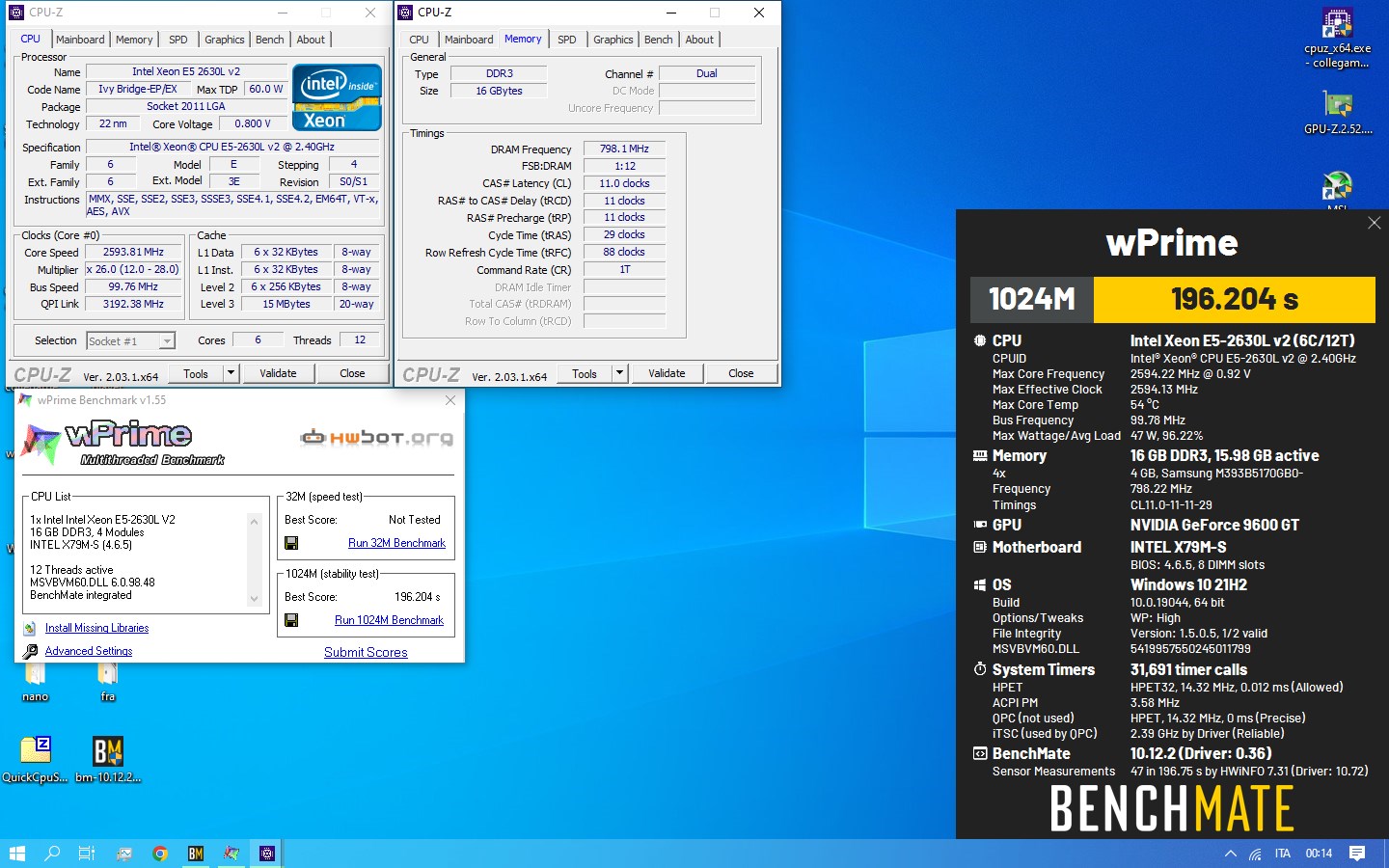Open Mainboard tab in right CPU-Z window
The height and width of the screenshot is (868, 1389).
pos(469,40)
